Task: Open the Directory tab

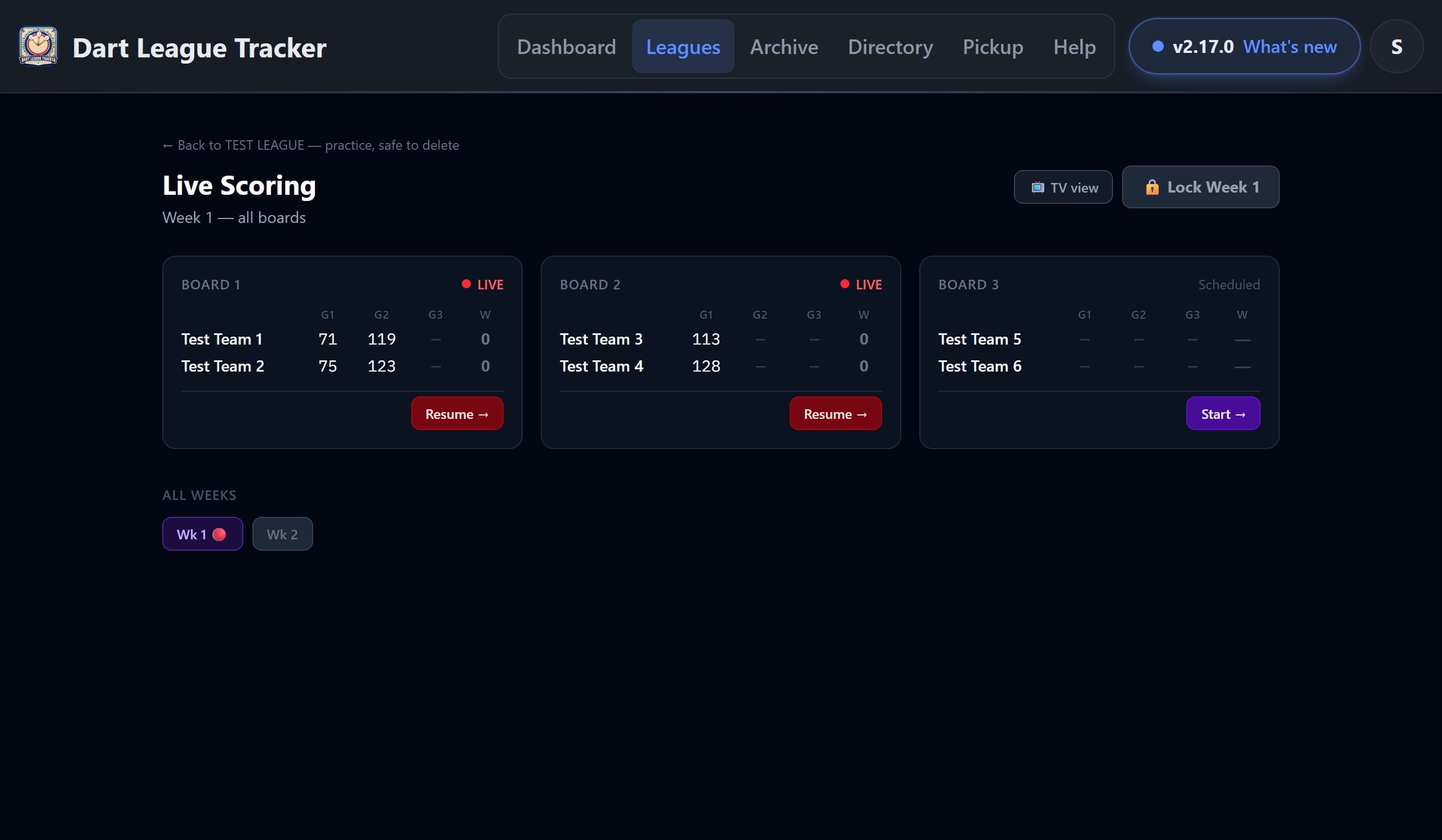Action: (890, 46)
